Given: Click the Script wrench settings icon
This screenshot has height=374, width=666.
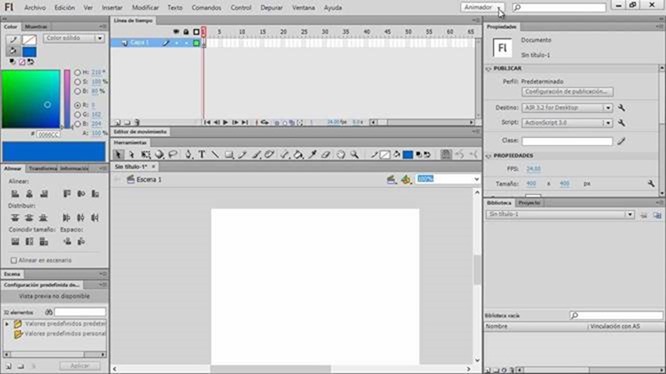Looking at the screenshot, I should coord(621,123).
